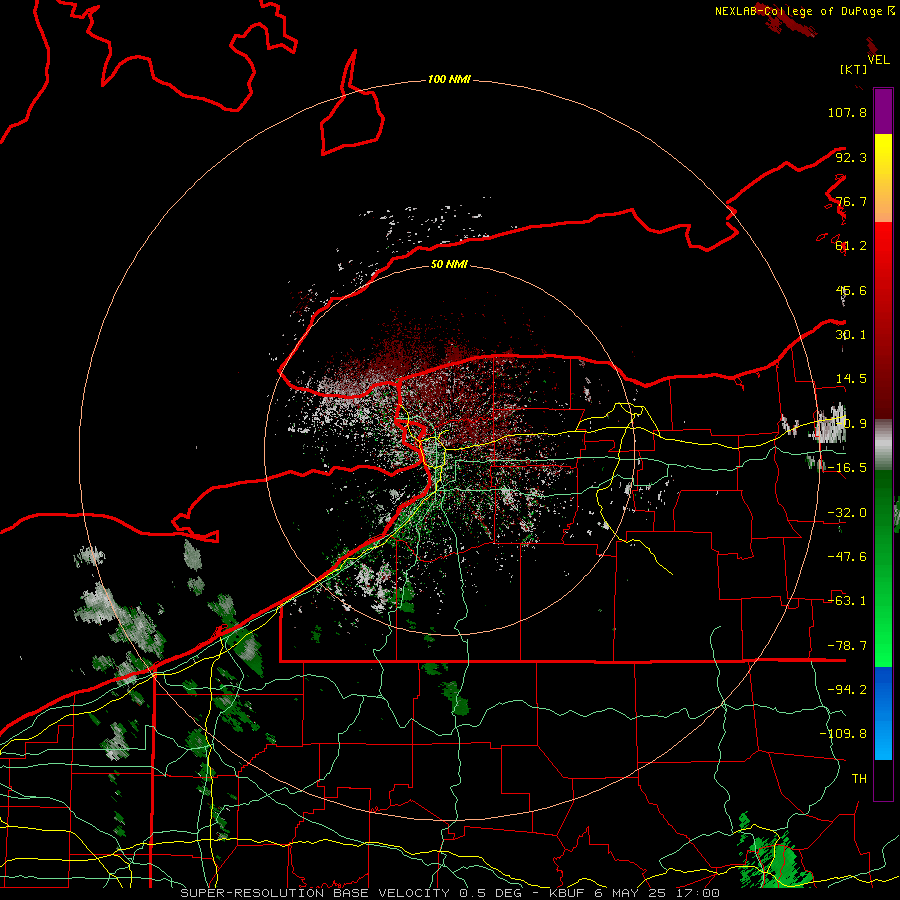Click the red segment of color bar
The image size is (900, 900).
pyautogui.click(x=883, y=320)
